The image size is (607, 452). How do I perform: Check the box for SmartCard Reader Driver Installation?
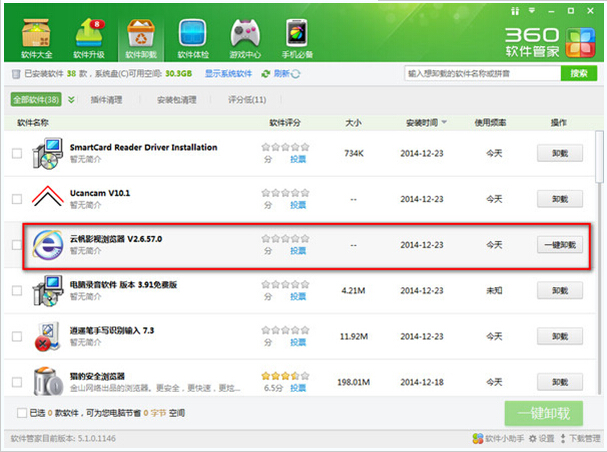[x=17, y=154]
